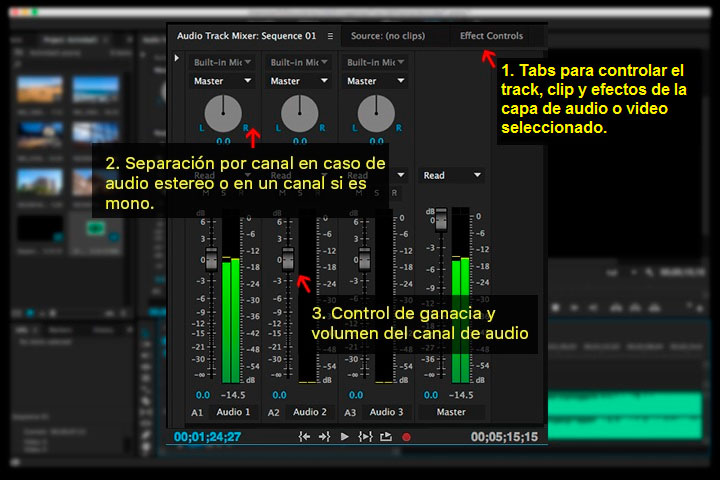Click the 0.0 volume value above A2
The height and width of the screenshot is (480, 720).
point(279,395)
